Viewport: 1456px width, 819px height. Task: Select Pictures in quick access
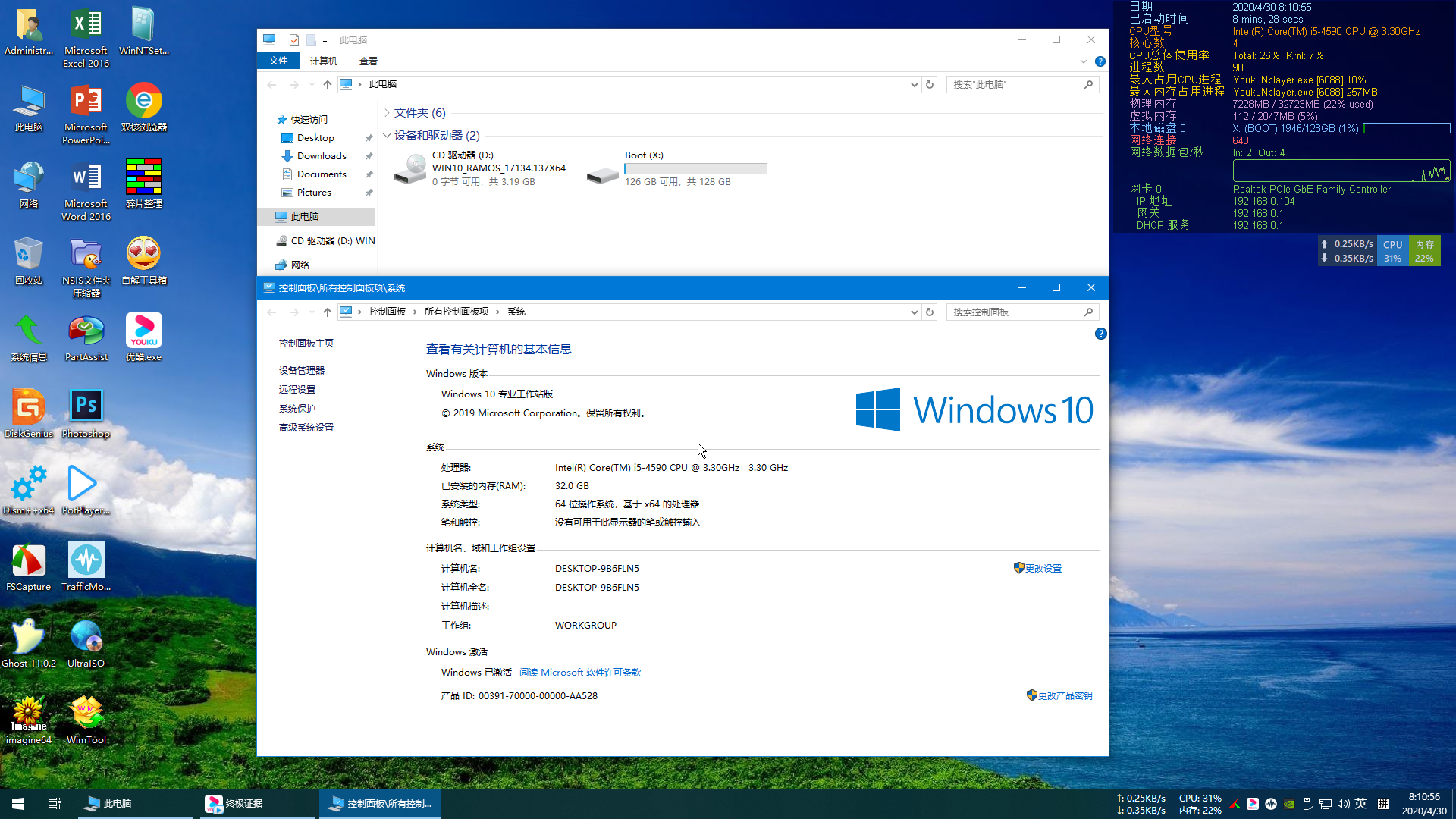tap(314, 192)
